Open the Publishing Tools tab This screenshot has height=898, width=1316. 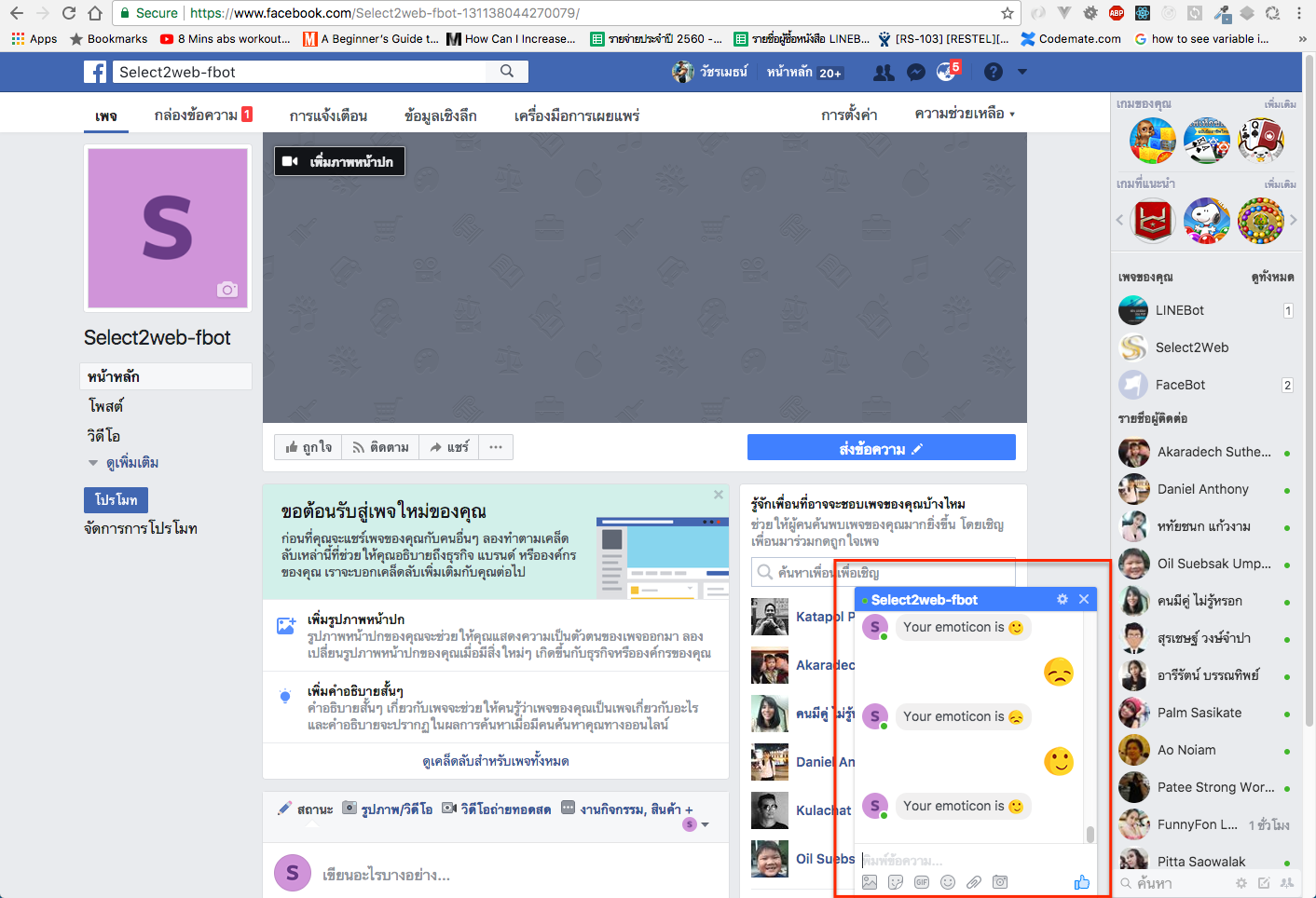[x=577, y=116]
